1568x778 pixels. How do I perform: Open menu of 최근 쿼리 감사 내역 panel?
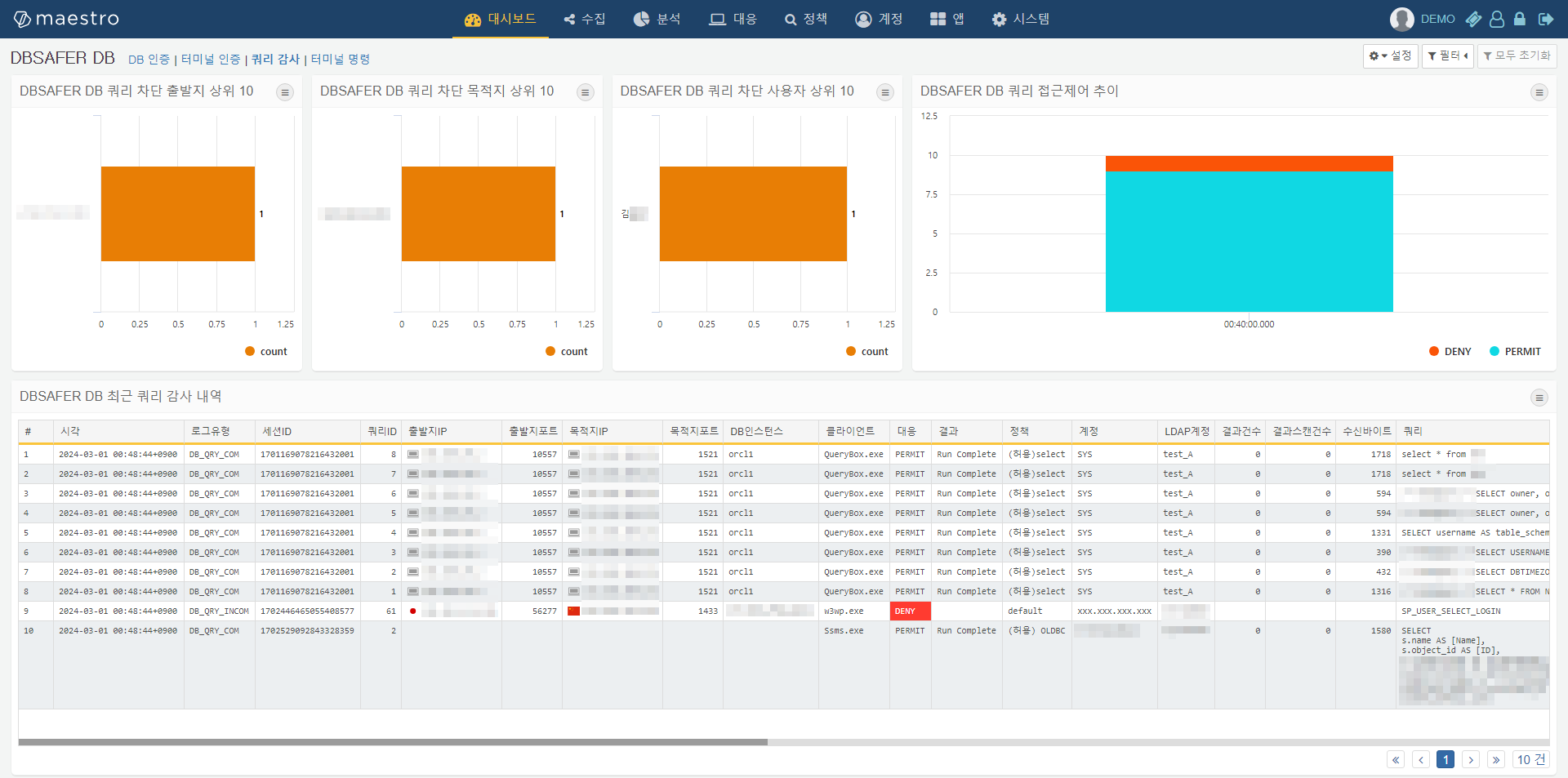tap(1539, 398)
